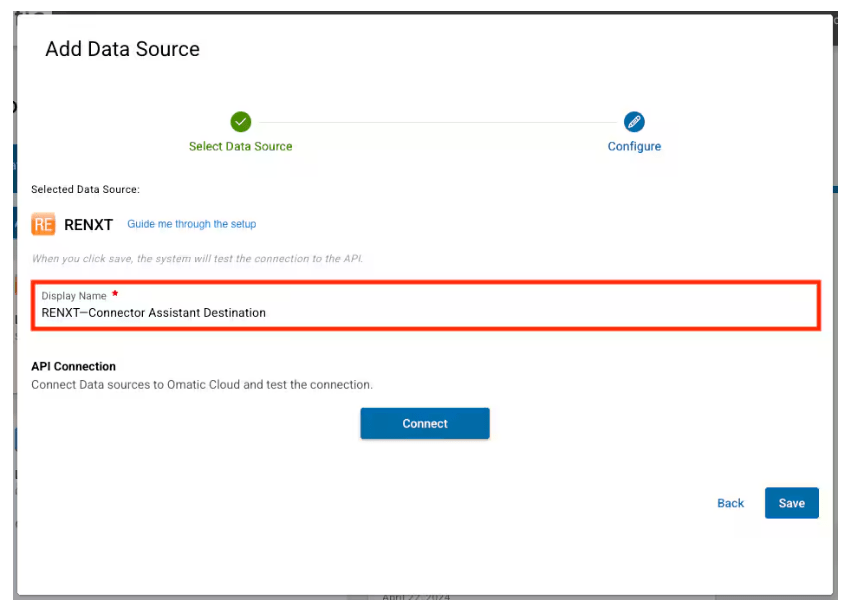Select the 'Select Data Source' step label

pos(240,146)
